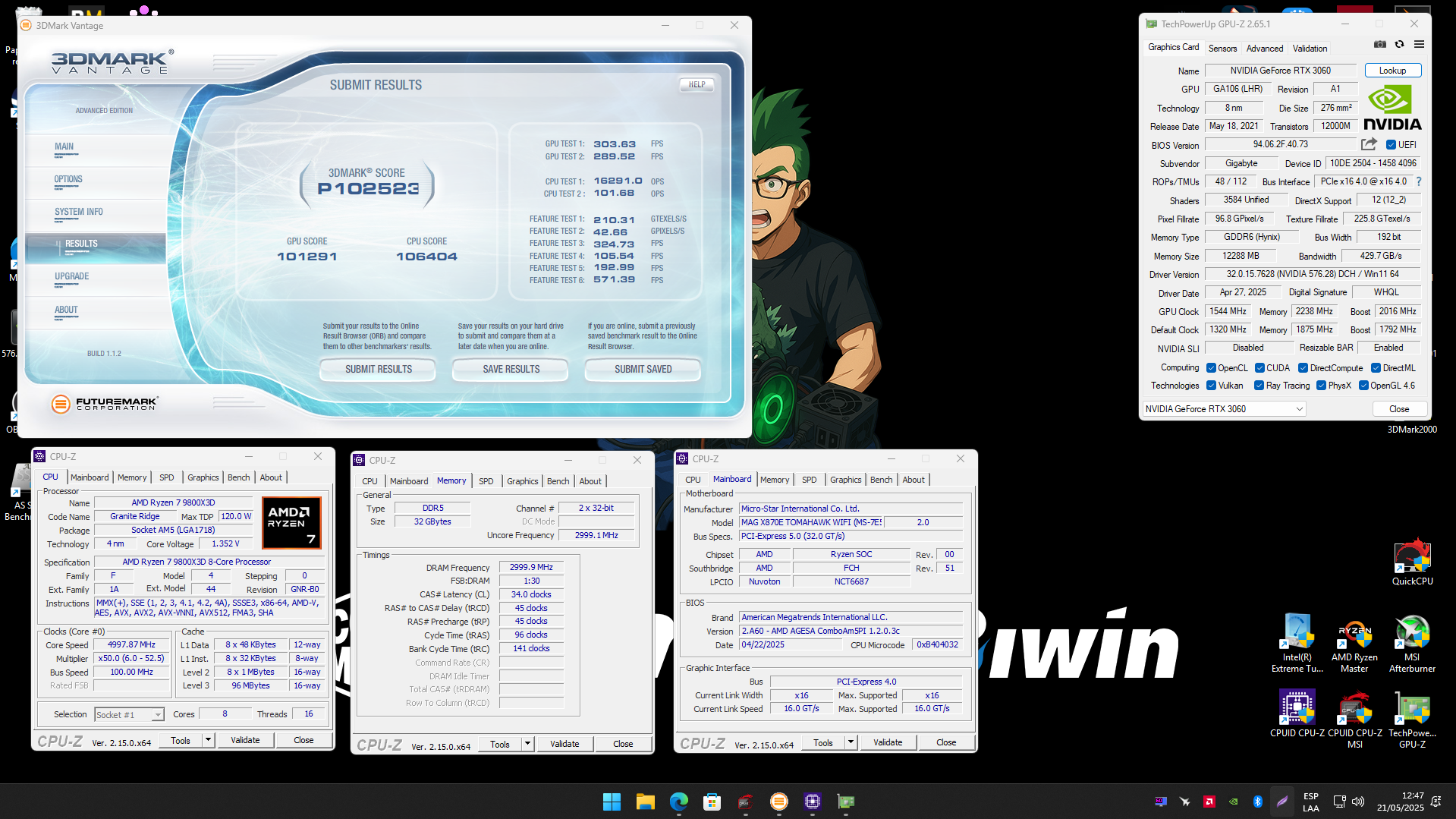
Task: Click the 3DMark score P102523
Action: point(368,189)
